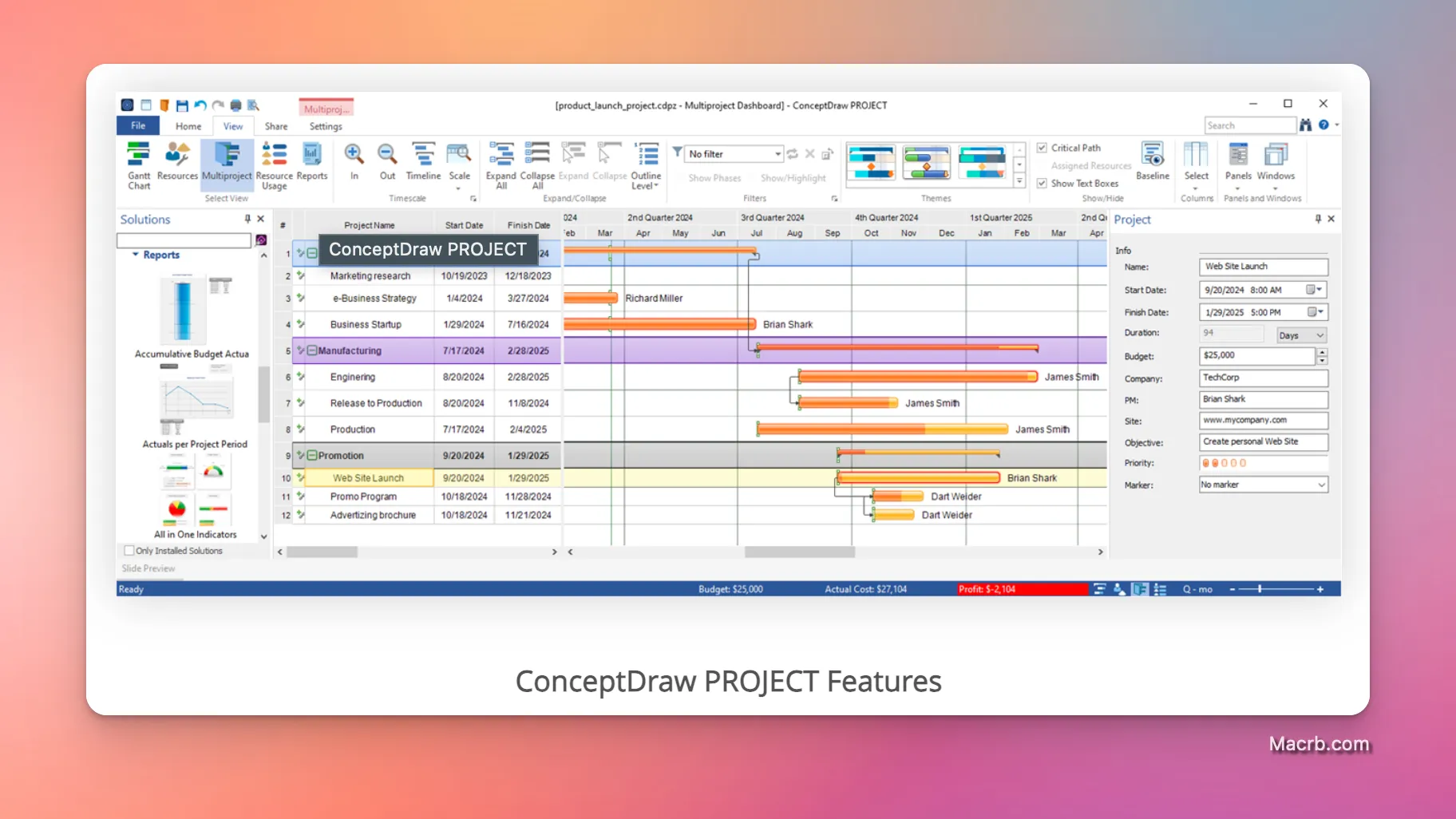Viewport: 1456px width, 819px height.
Task: Select the second theme thumbnail
Action: click(927, 163)
